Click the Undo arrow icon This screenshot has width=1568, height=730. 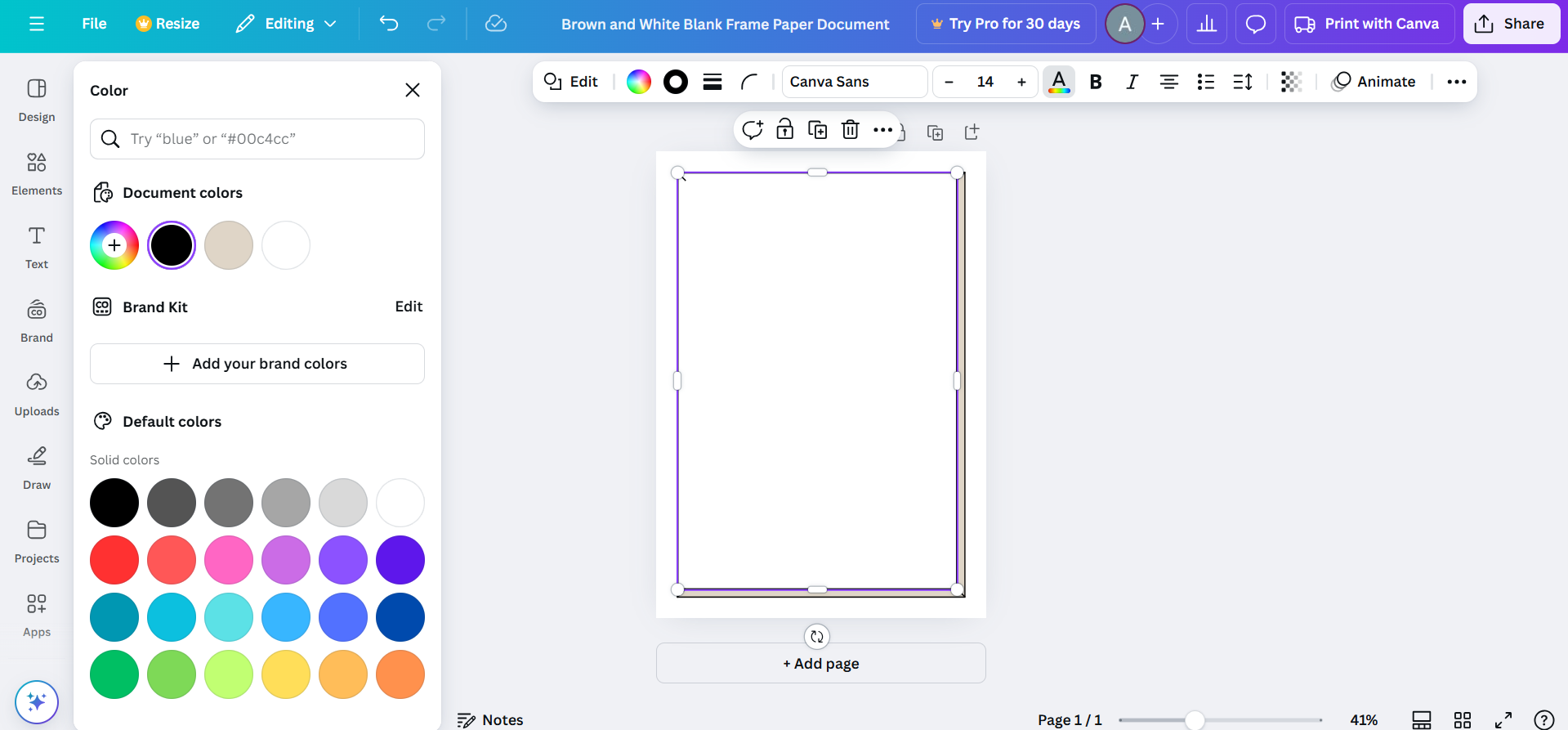[x=389, y=24]
